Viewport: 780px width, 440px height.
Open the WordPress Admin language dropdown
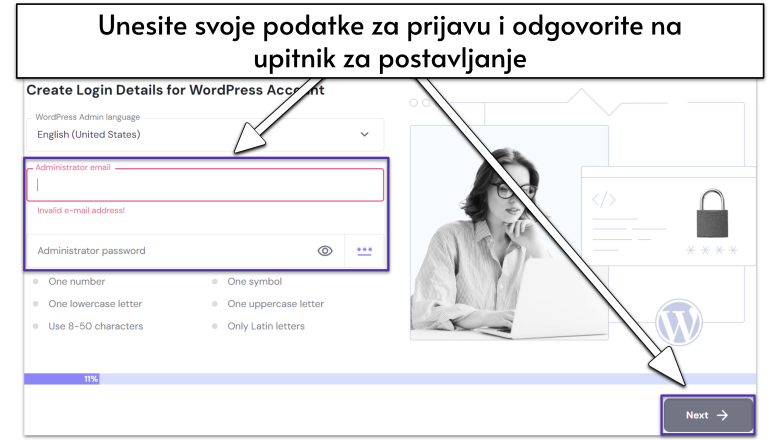coord(205,134)
